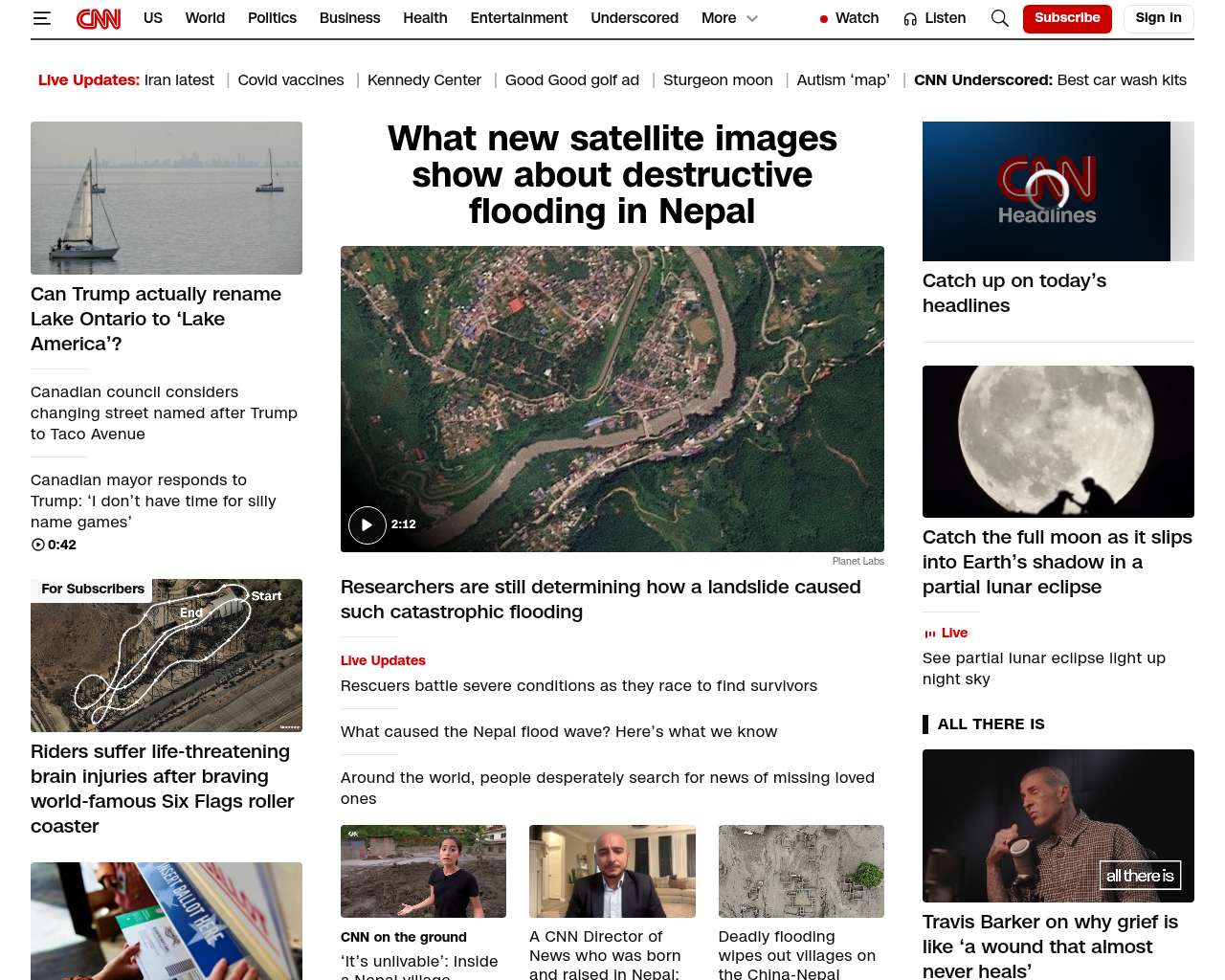The image size is (1225, 980).
Task: Open the ballot box photo thumbnail
Action: [167, 921]
